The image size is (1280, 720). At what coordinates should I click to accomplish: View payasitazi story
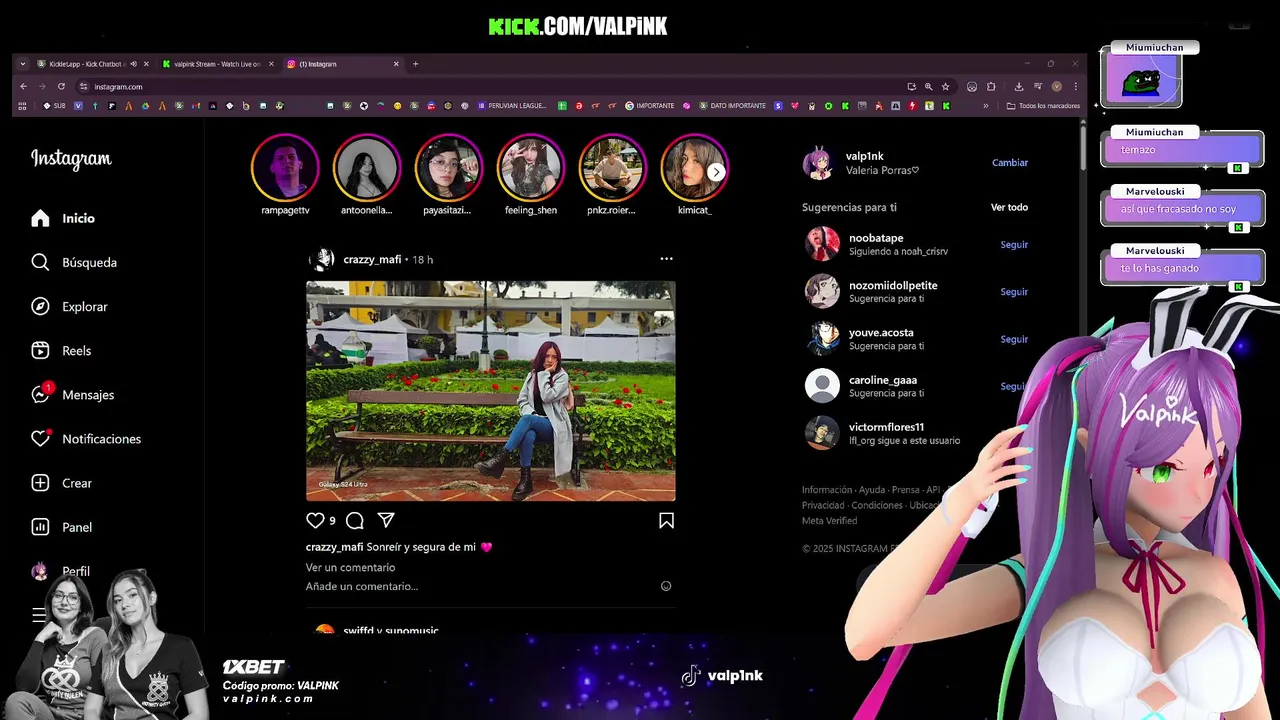(448, 168)
